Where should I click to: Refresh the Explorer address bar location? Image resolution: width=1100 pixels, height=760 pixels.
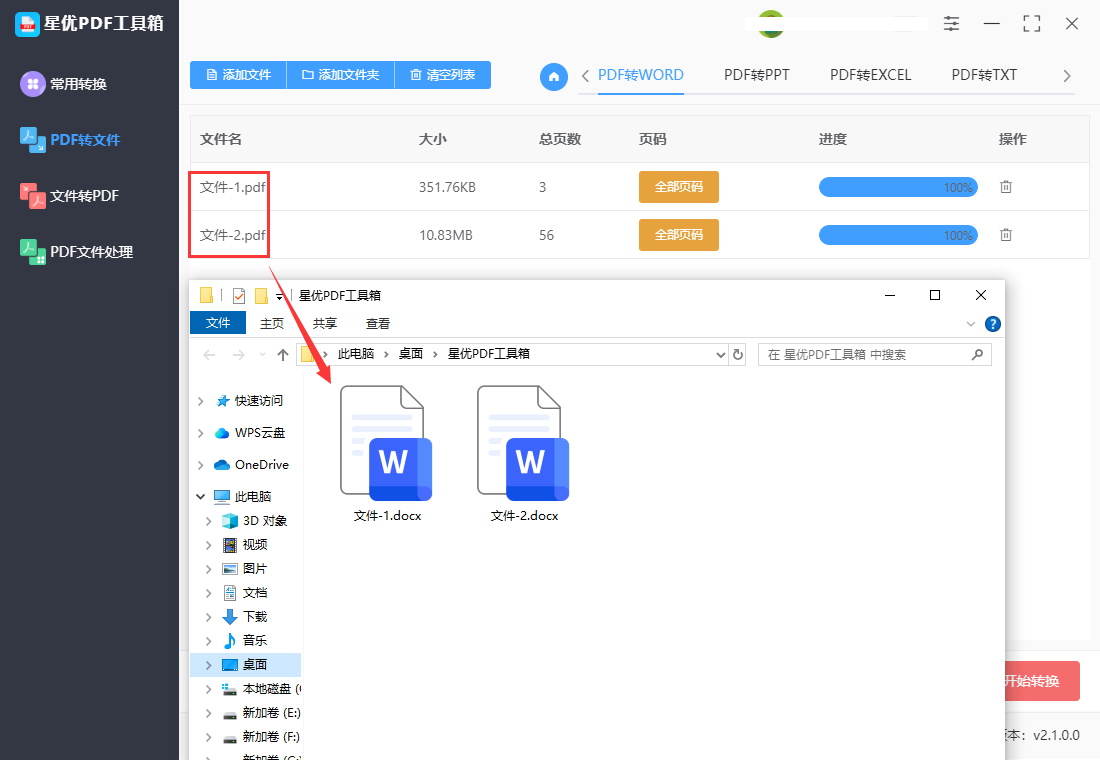[737, 354]
